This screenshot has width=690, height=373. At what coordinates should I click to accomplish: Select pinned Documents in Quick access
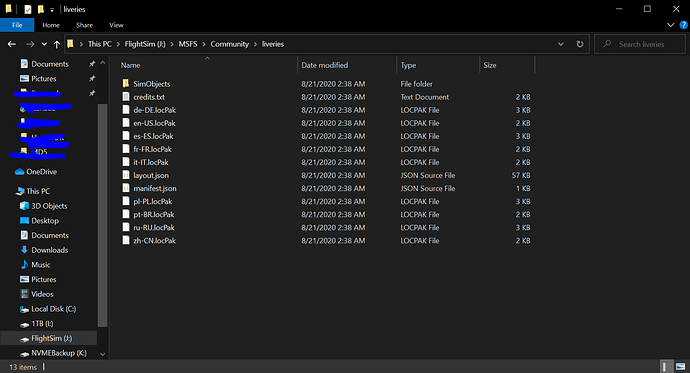coord(50,64)
